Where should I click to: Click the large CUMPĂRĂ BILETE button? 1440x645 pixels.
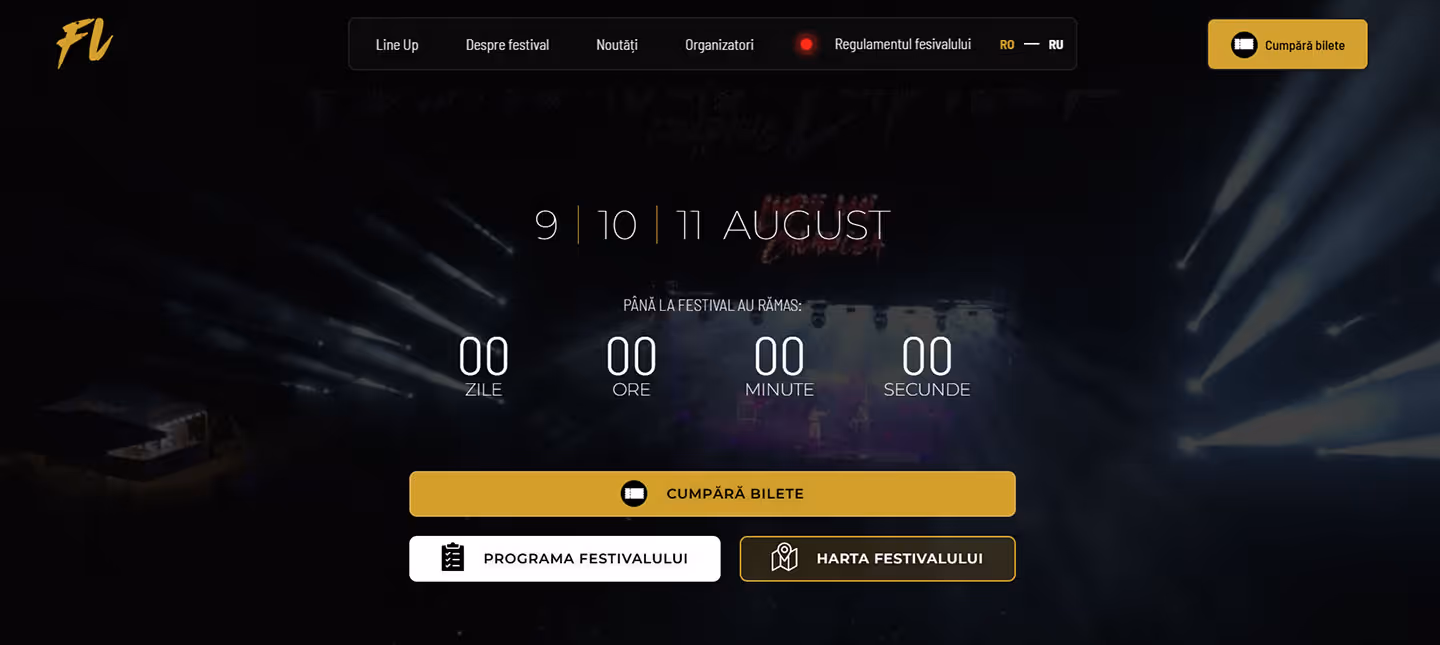(712, 494)
